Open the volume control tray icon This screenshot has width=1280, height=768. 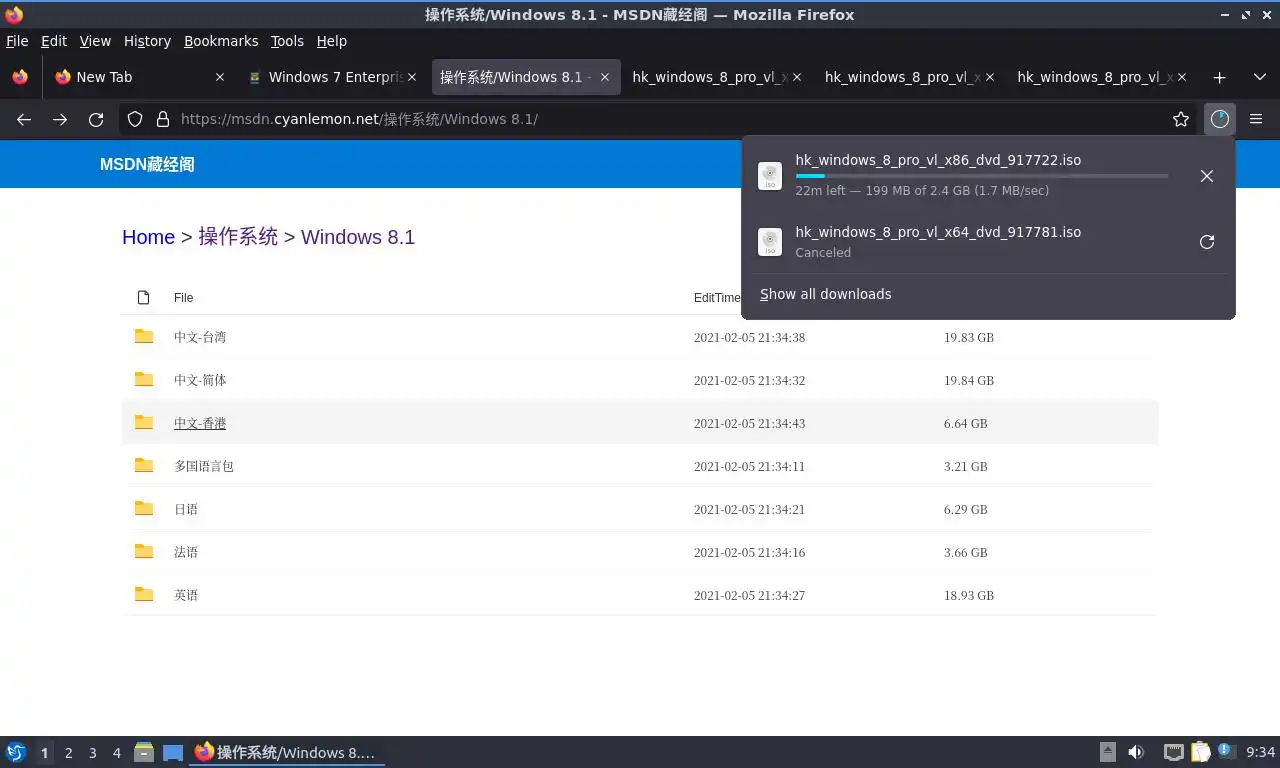pyautogui.click(x=1136, y=752)
